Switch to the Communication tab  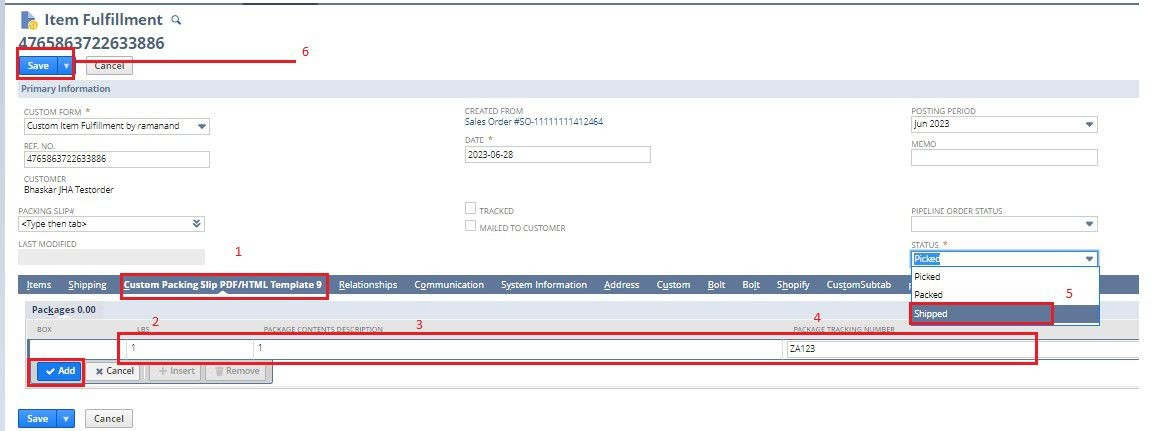point(449,285)
